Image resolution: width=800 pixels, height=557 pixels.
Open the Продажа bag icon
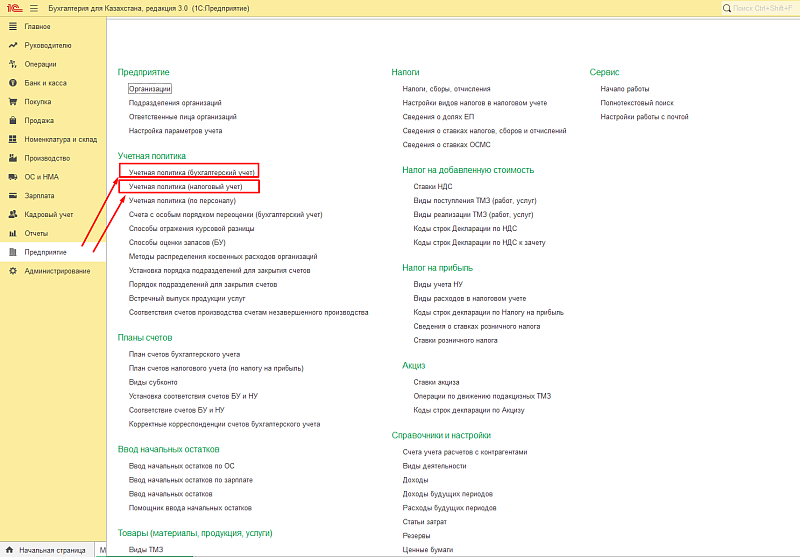[x=13, y=120]
